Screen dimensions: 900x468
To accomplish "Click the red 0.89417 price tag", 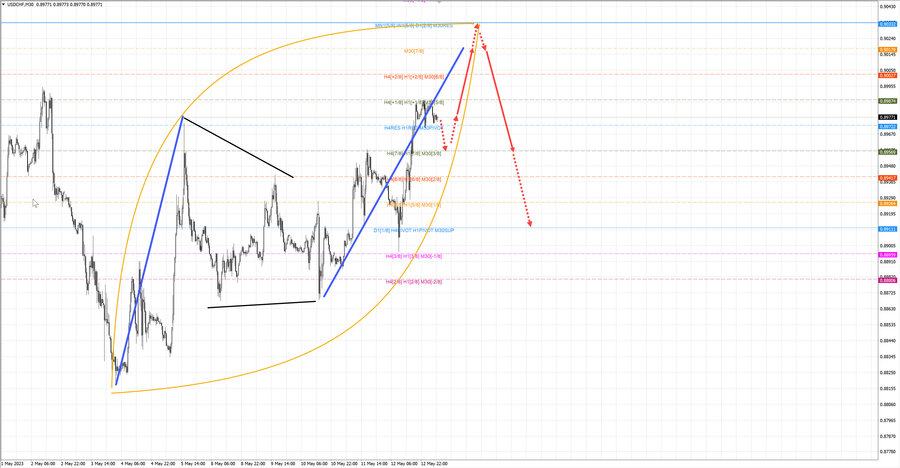I will (x=887, y=178).
